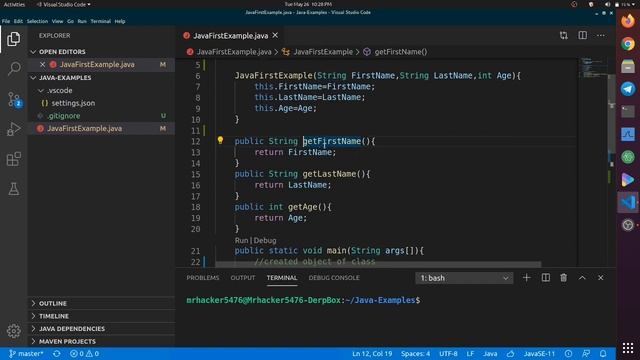The image size is (640, 360).
Task: Open the Extensions view
Action: click(13, 159)
